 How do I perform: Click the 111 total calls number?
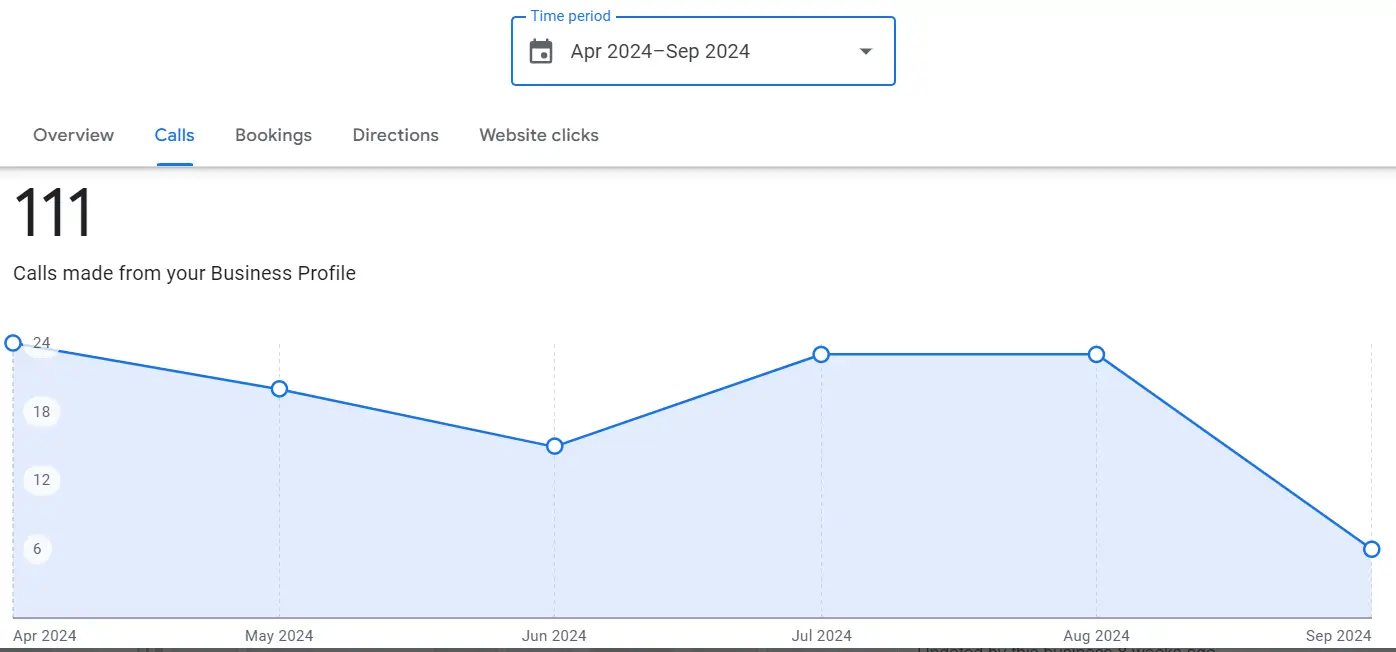[53, 213]
